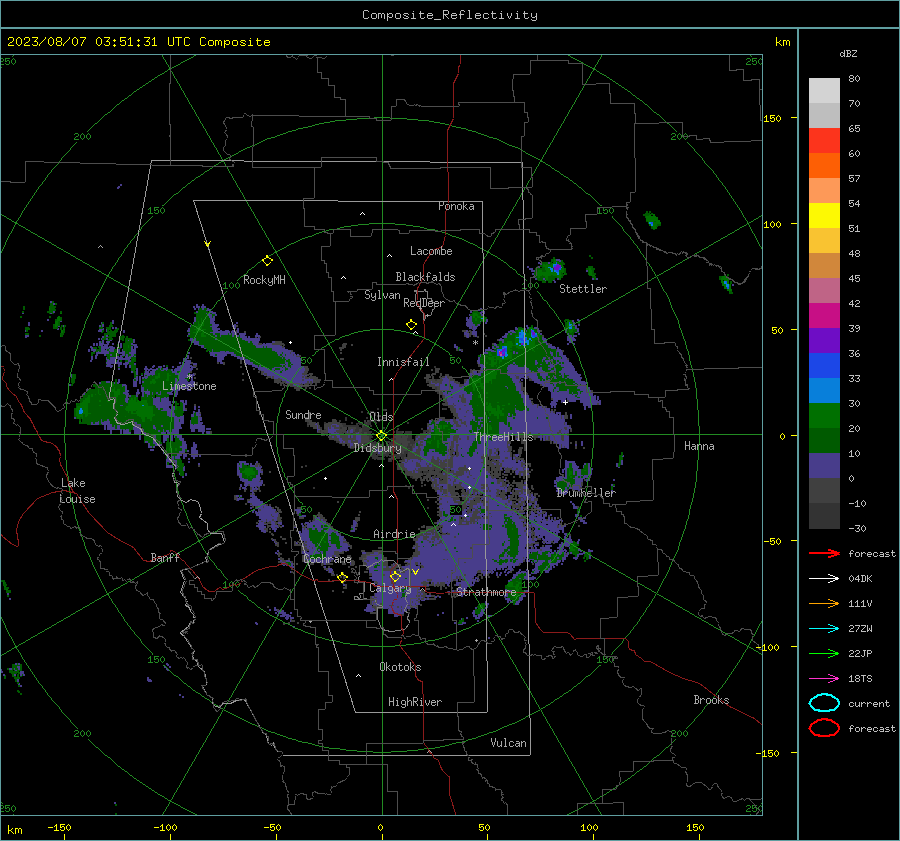The height and width of the screenshot is (841, 900).
Task: Click the Vulcan town label
Action: tap(509, 743)
